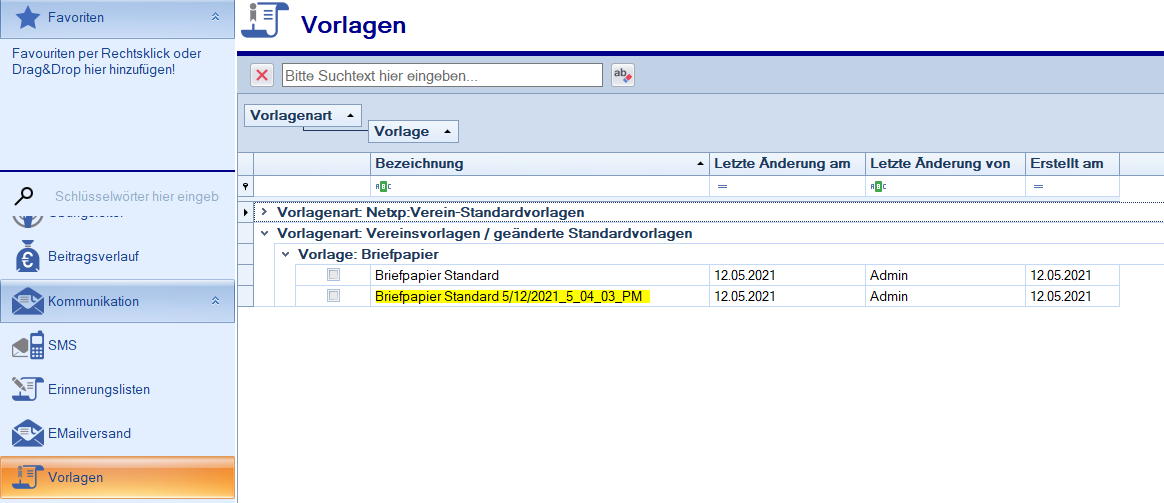The image size is (1164, 503).
Task: Click the Kommunikation section header
Action: (x=117, y=301)
